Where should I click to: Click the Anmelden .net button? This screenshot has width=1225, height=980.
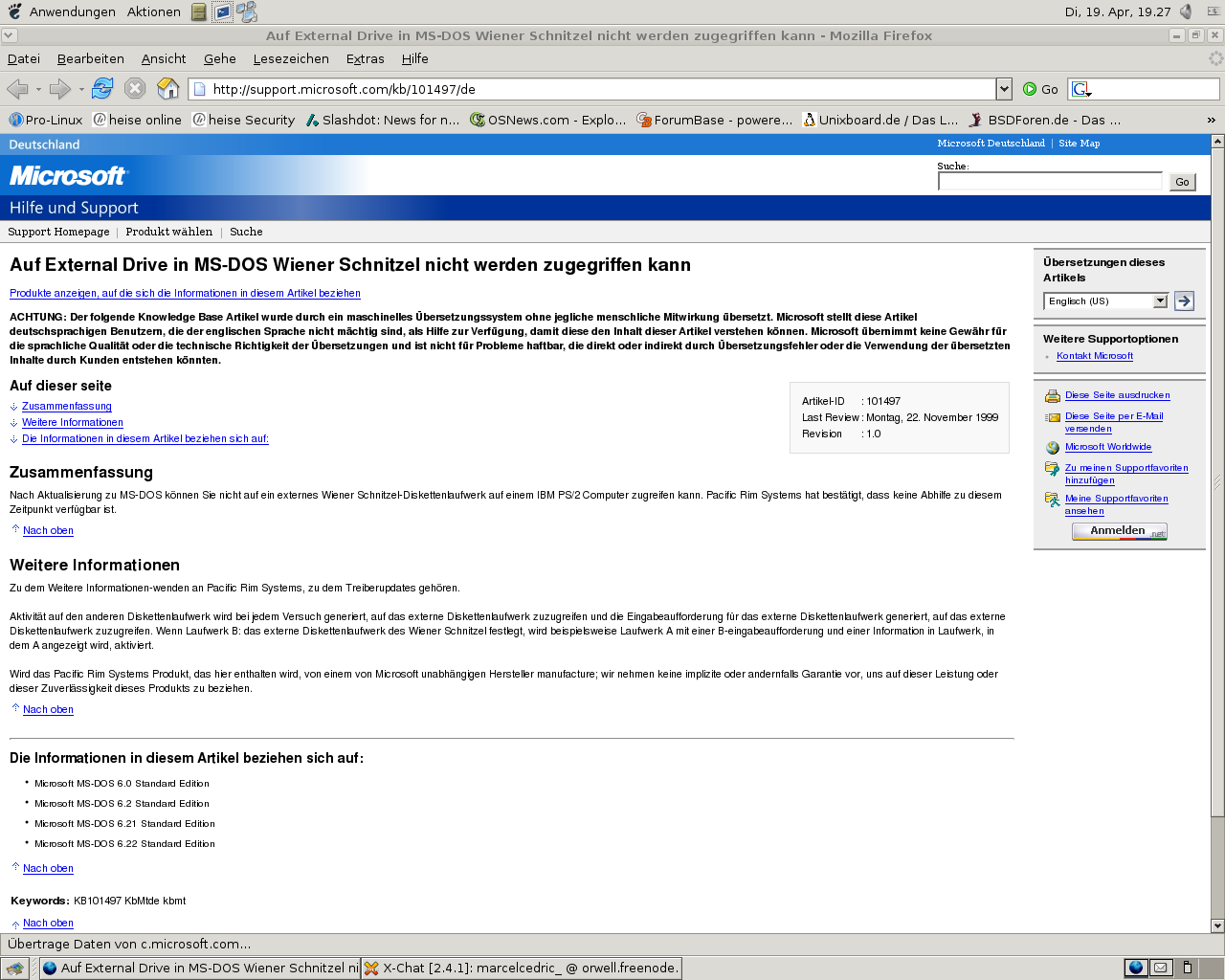click(x=1120, y=531)
